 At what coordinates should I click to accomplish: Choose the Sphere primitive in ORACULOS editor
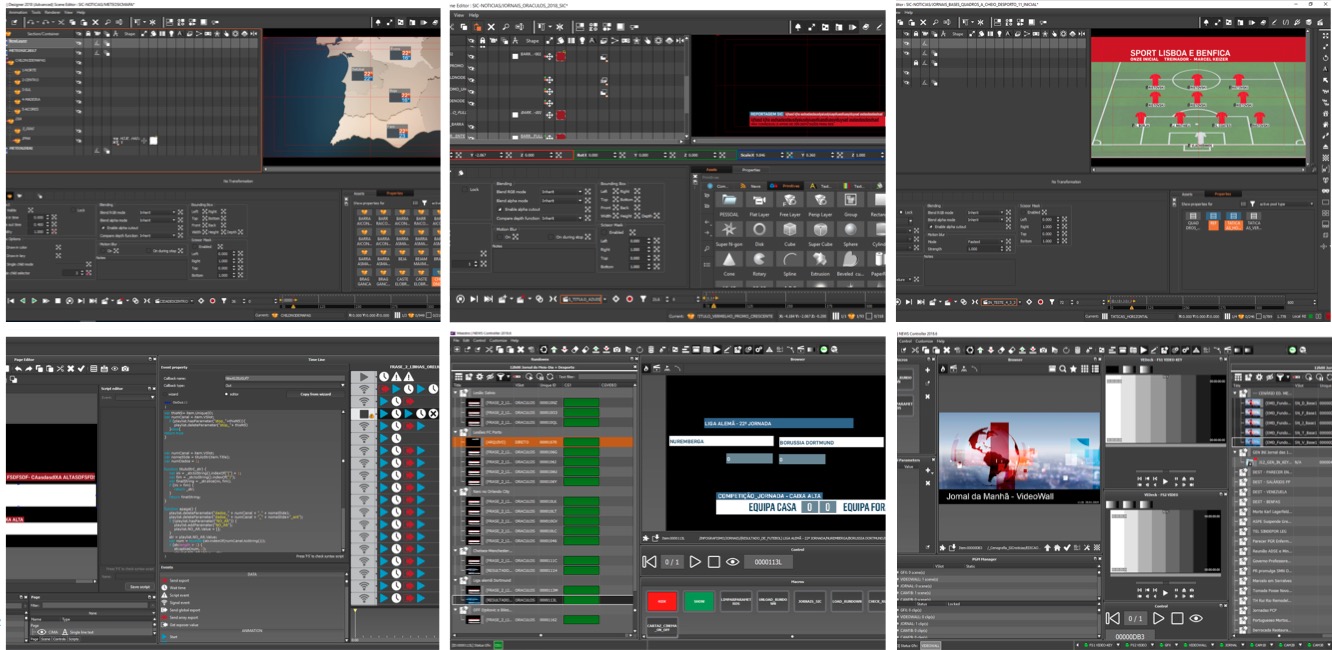851,229
